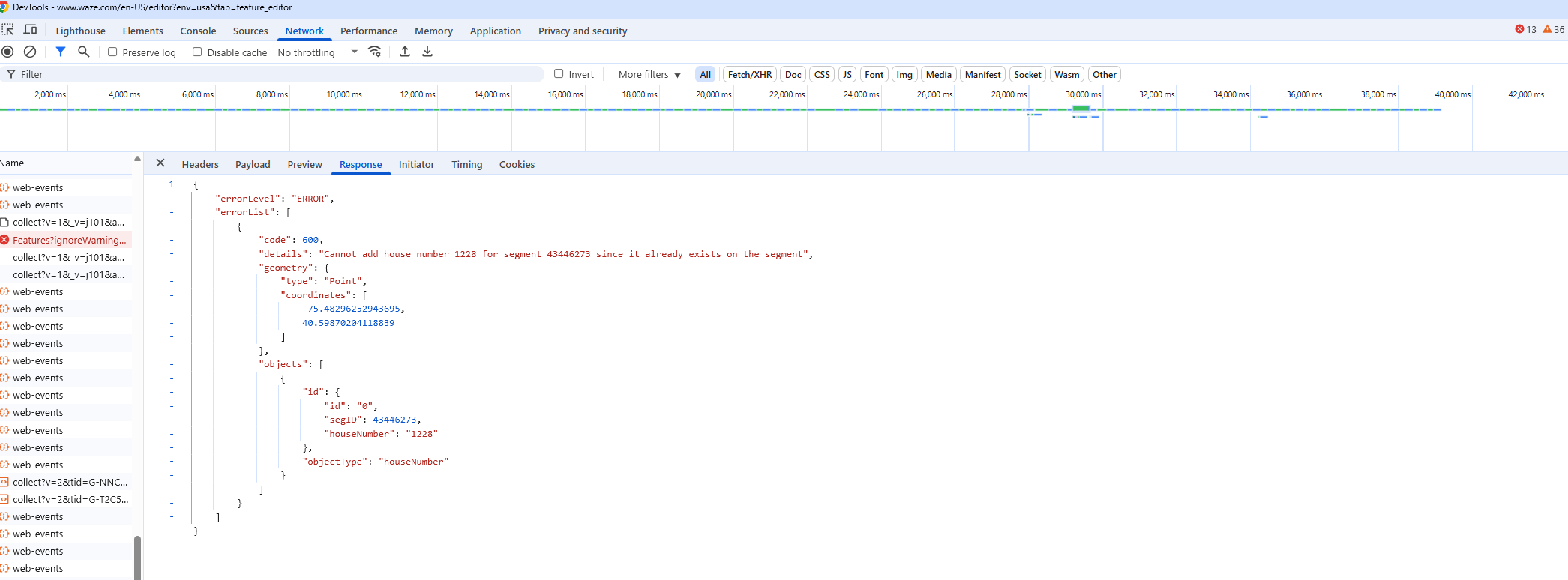The width and height of the screenshot is (1568, 580).
Task: Open the Headers tab of request
Action: tap(200, 164)
